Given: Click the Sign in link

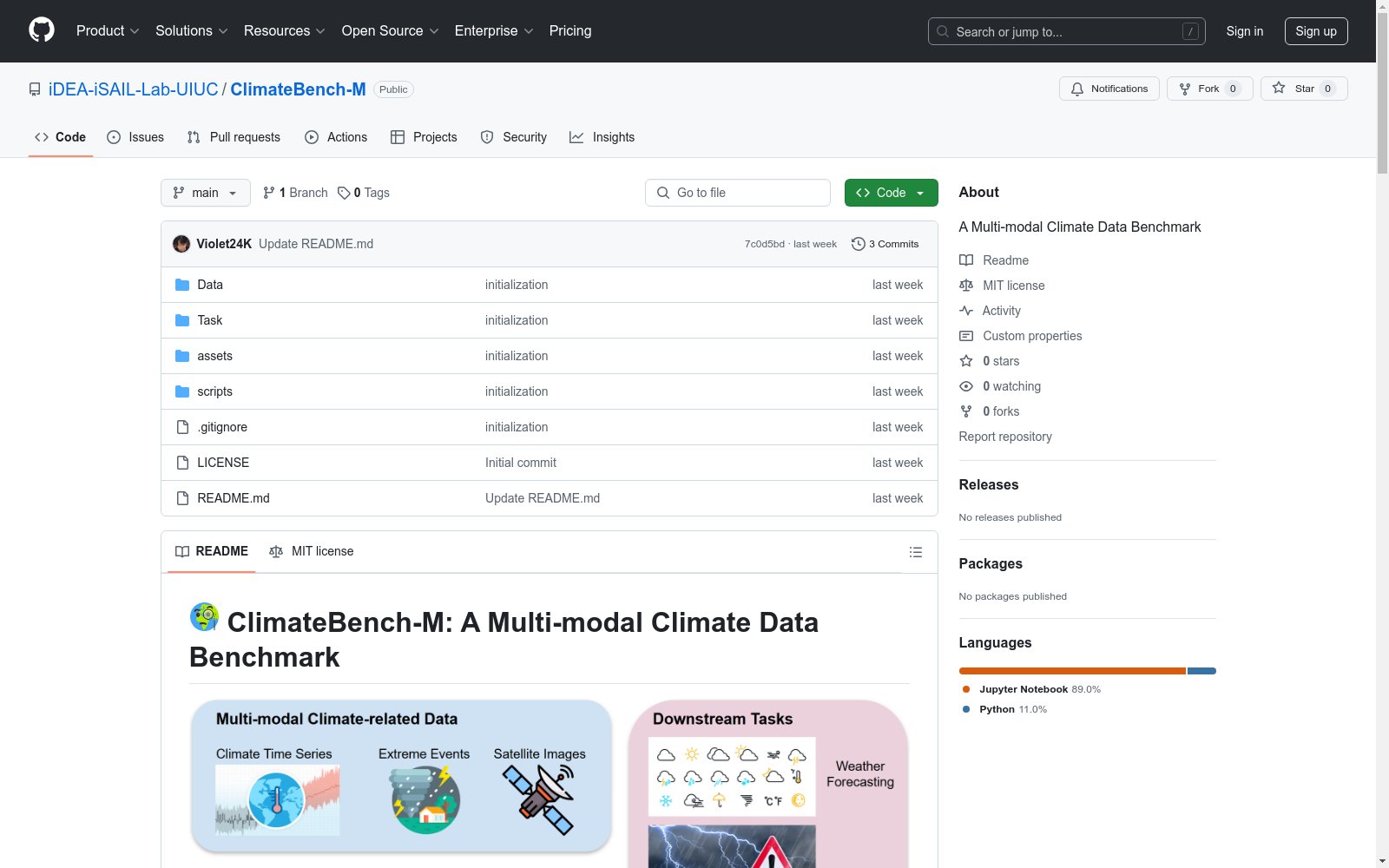Looking at the screenshot, I should (1244, 31).
